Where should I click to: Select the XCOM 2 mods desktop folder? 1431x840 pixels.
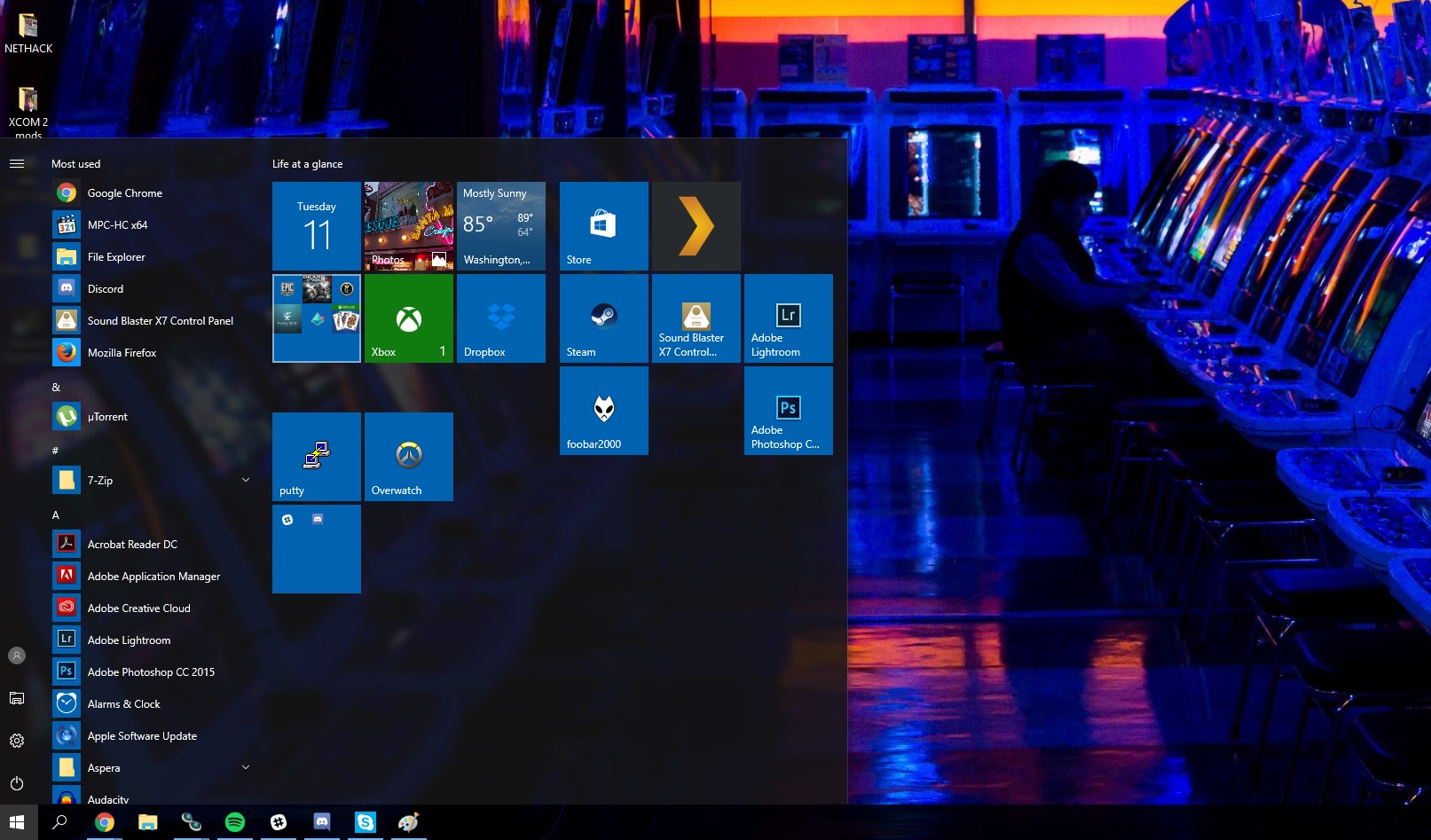click(28, 112)
